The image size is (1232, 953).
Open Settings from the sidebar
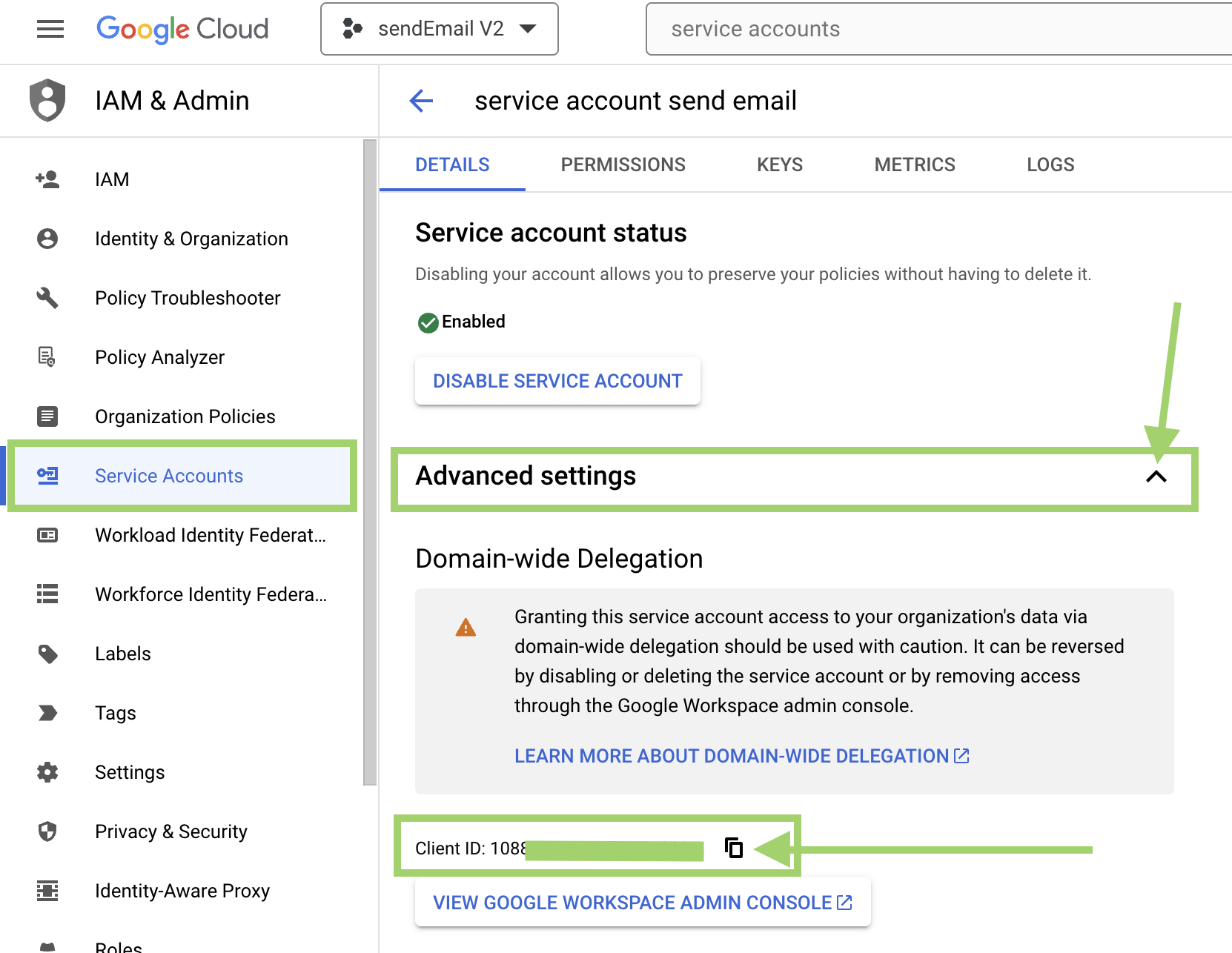click(182, 772)
